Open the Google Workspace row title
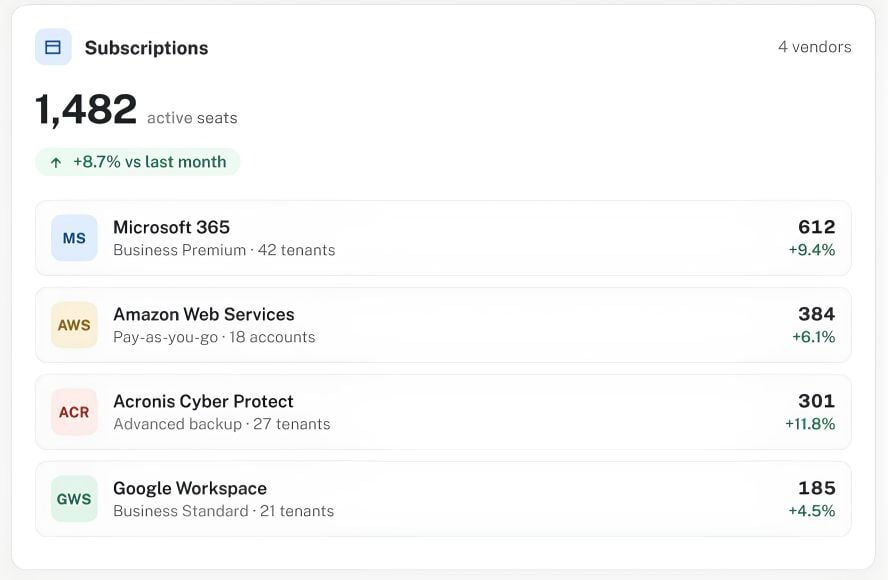This screenshot has width=888, height=580. (x=190, y=488)
